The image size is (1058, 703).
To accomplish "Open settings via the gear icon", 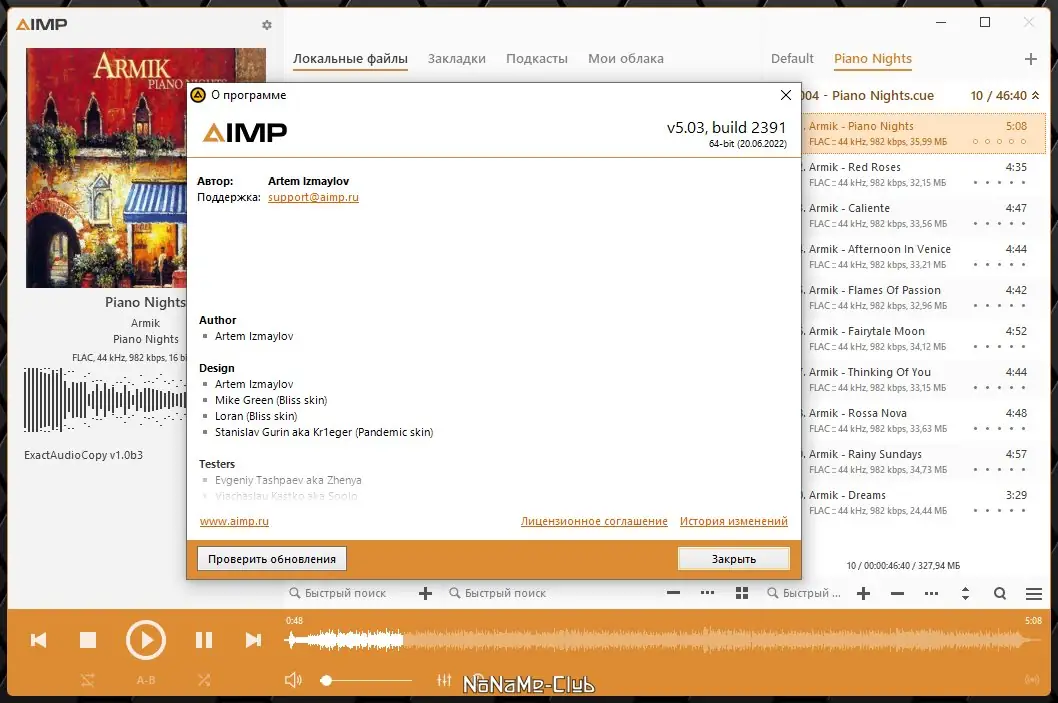I will point(267,25).
